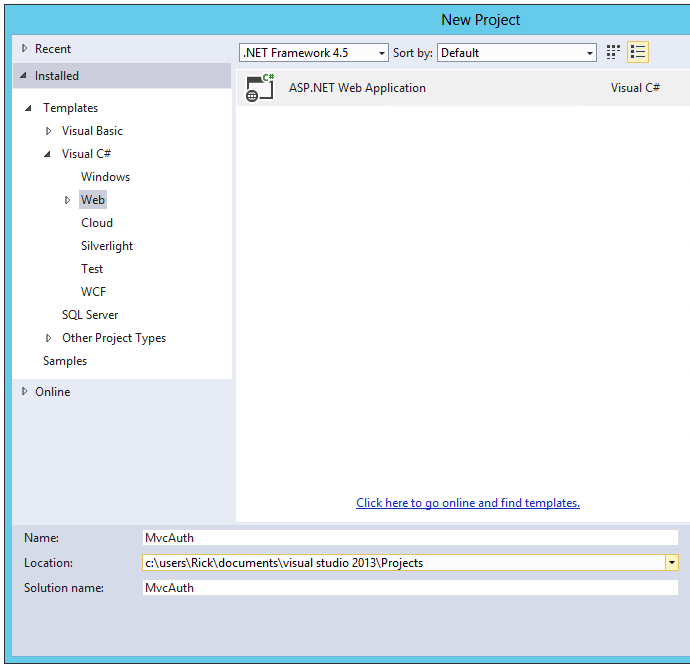Select Other Project Types in tree
The width and height of the screenshot is (690, 666).
(x=114, y=338)
